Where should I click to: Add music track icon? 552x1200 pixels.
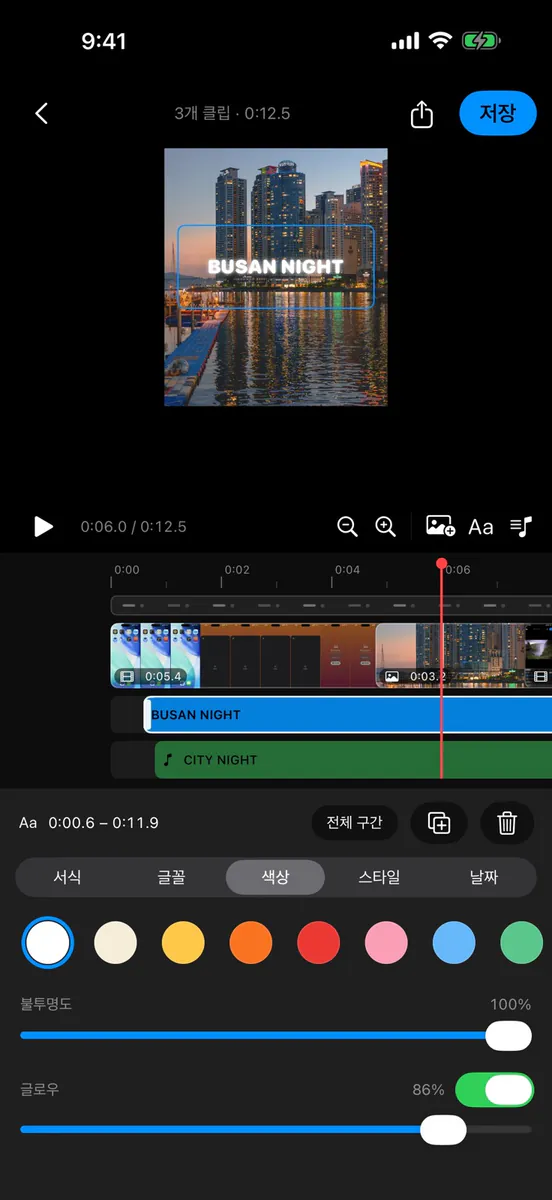click(521, 526)
